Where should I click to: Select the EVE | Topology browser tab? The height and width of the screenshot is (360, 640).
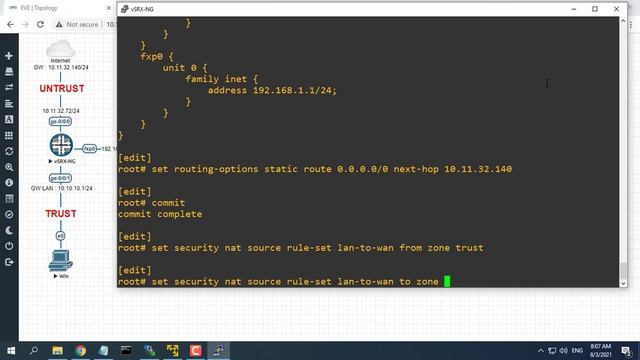(x=39, y=8)
